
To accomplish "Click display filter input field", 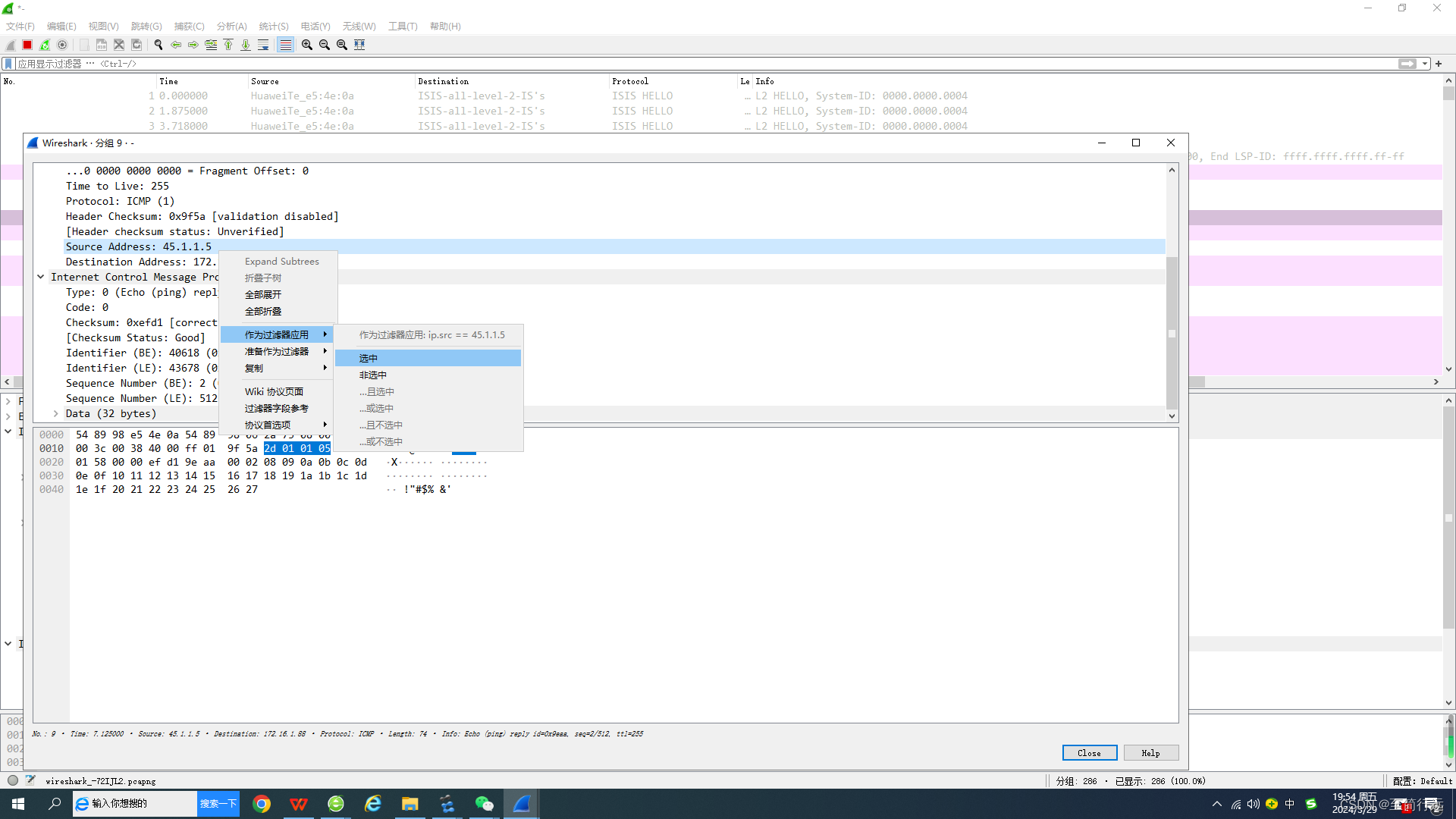I will (x=705, y=64).
